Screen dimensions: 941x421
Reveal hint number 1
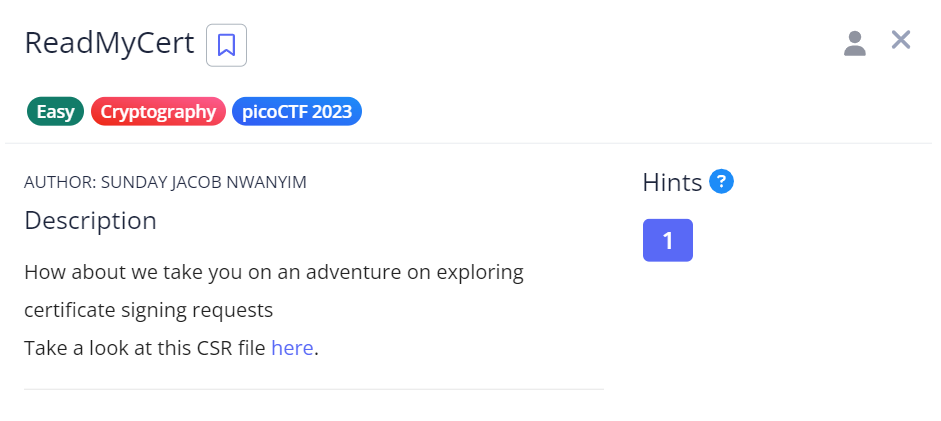667,240
